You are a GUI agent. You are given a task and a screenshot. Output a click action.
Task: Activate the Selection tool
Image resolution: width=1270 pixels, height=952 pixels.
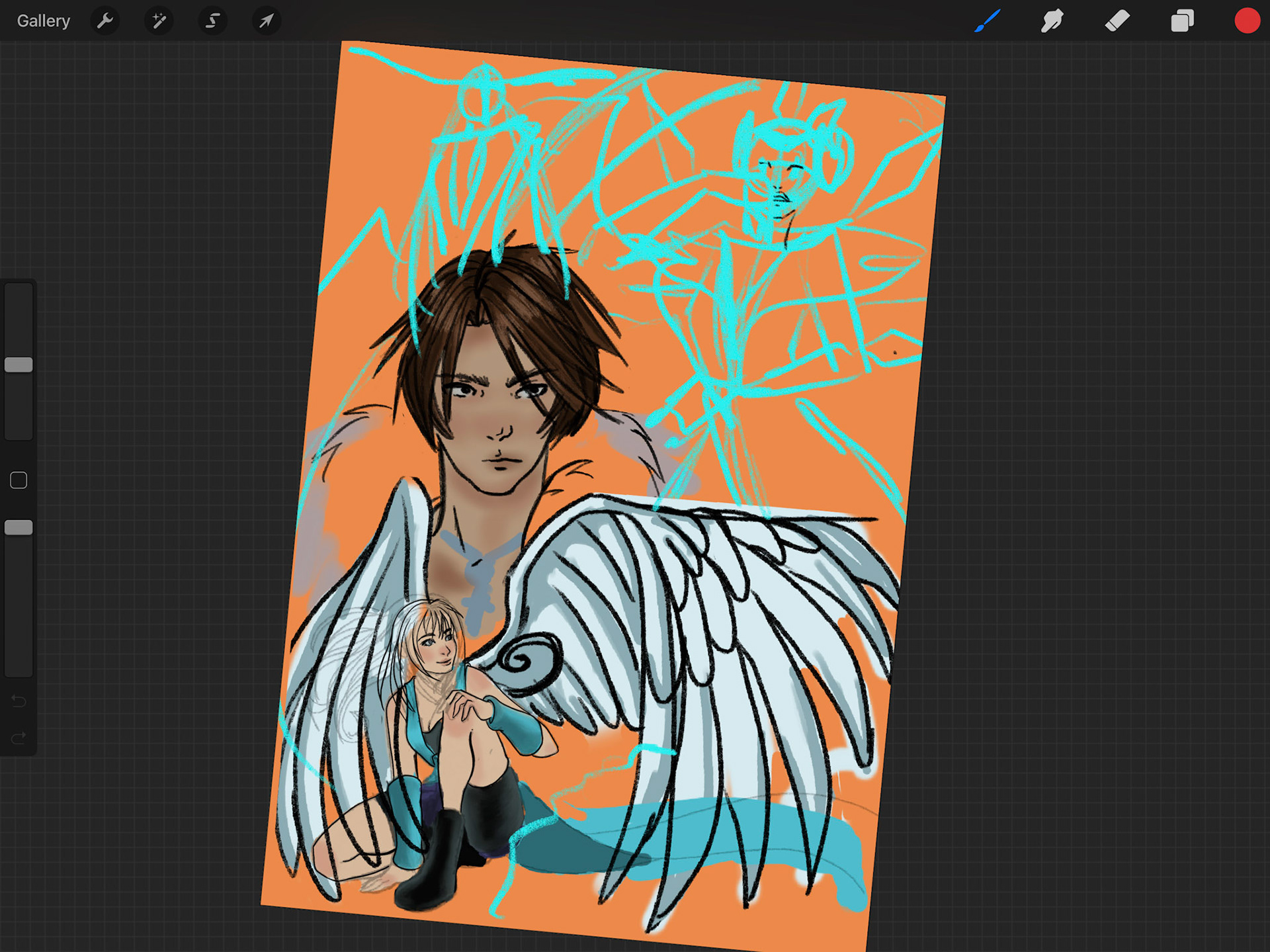(x=212, y=21)
